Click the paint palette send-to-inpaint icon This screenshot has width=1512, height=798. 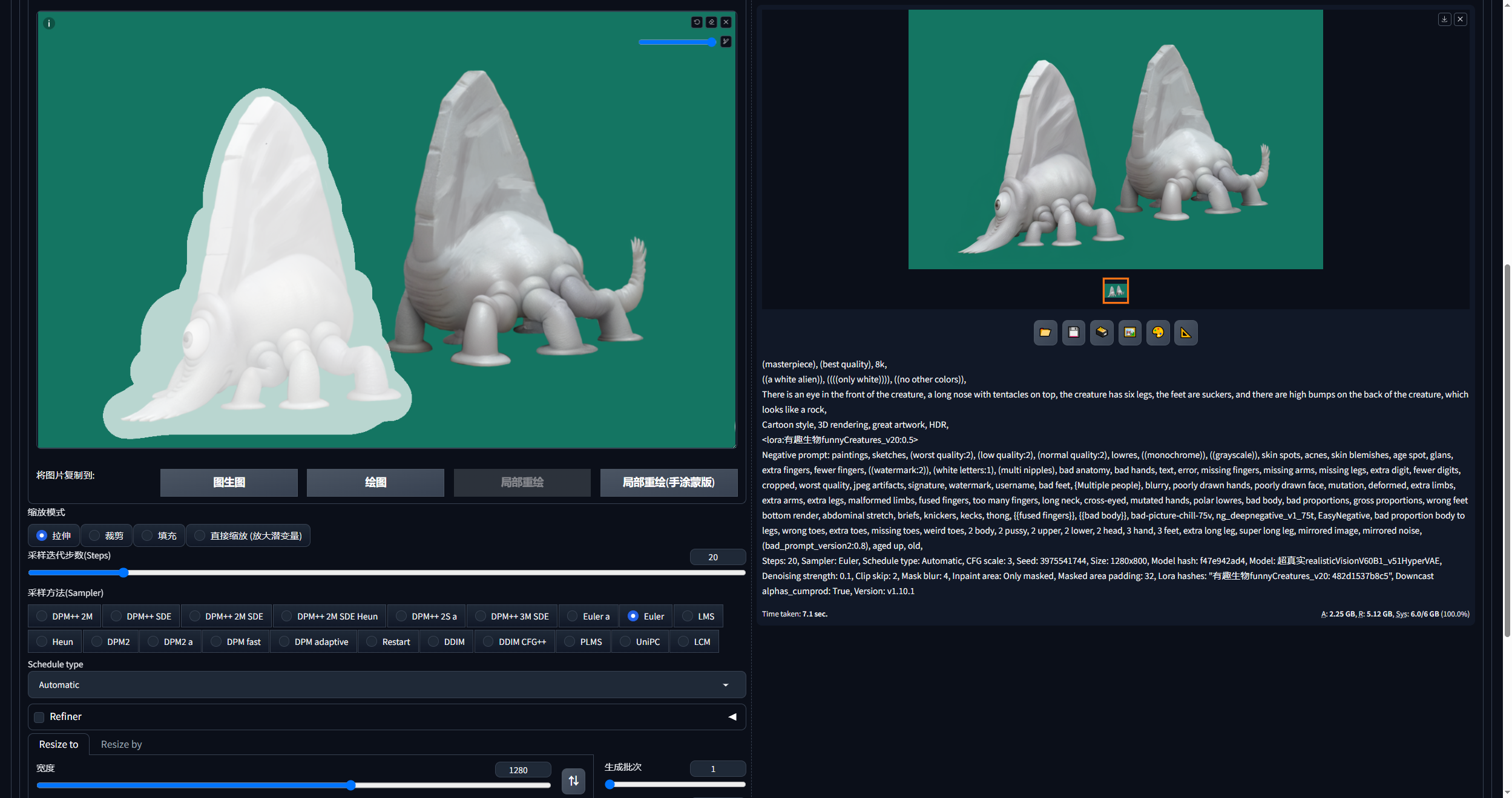click(1157, 333)
